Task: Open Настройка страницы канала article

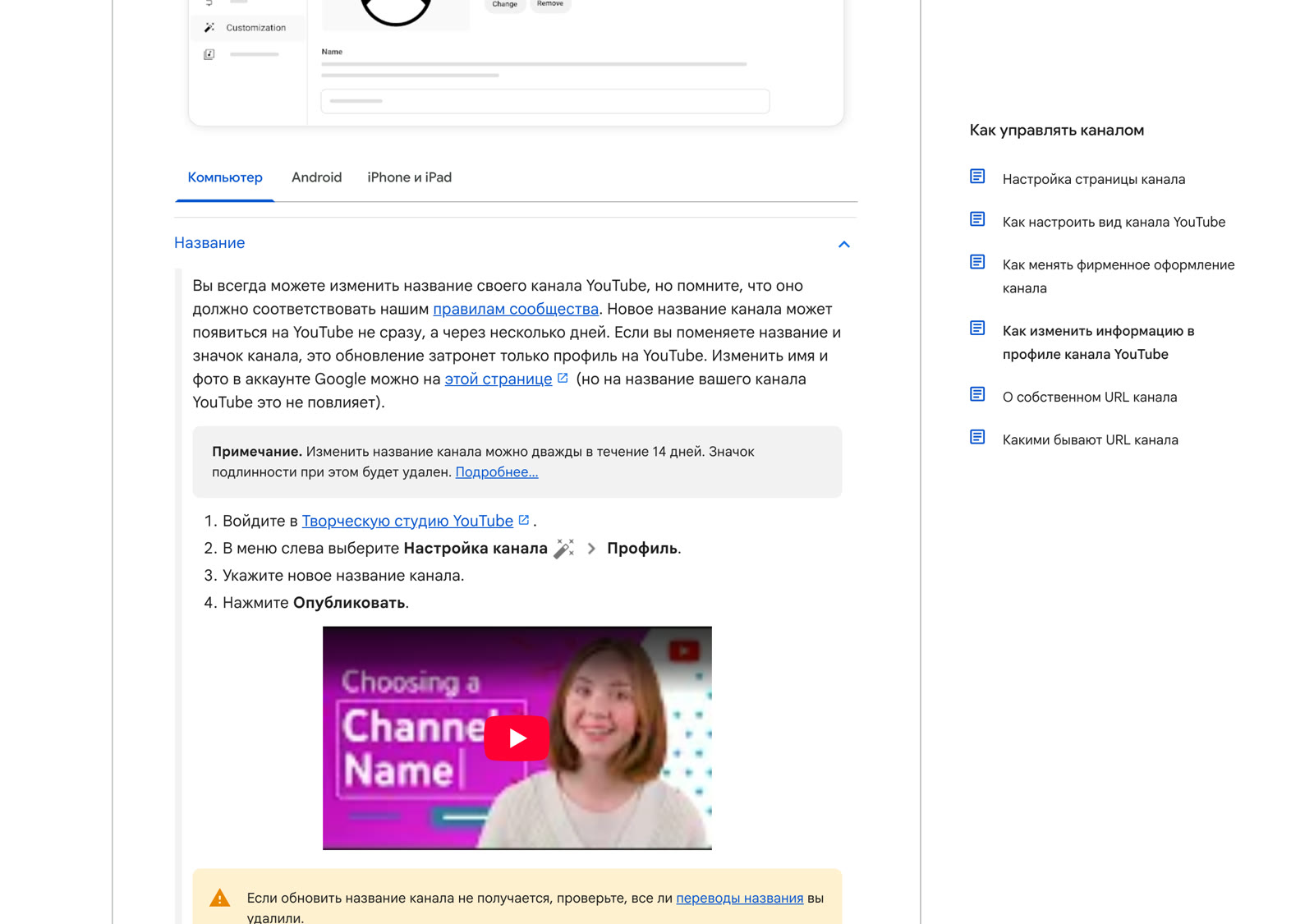Action: [1093, 179]
